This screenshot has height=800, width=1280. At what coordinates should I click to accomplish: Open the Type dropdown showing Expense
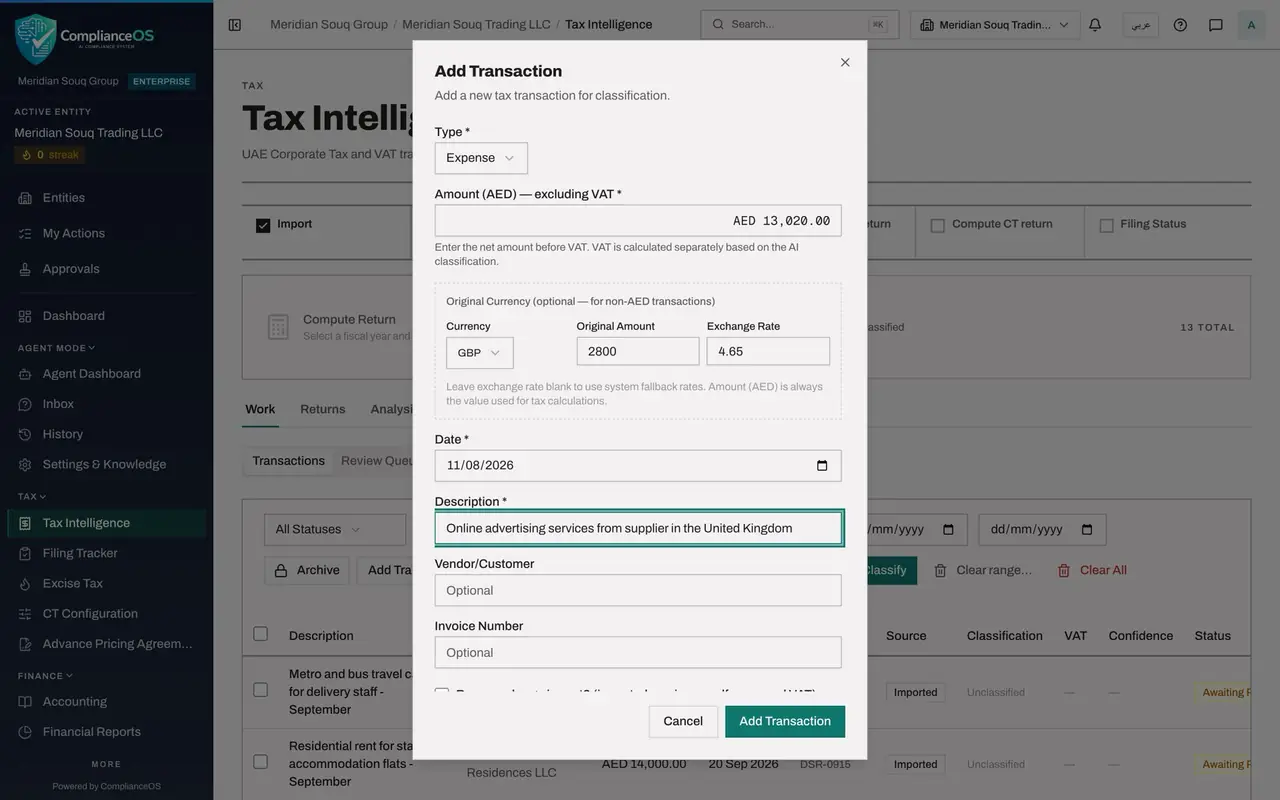click(x=481, y=158)
